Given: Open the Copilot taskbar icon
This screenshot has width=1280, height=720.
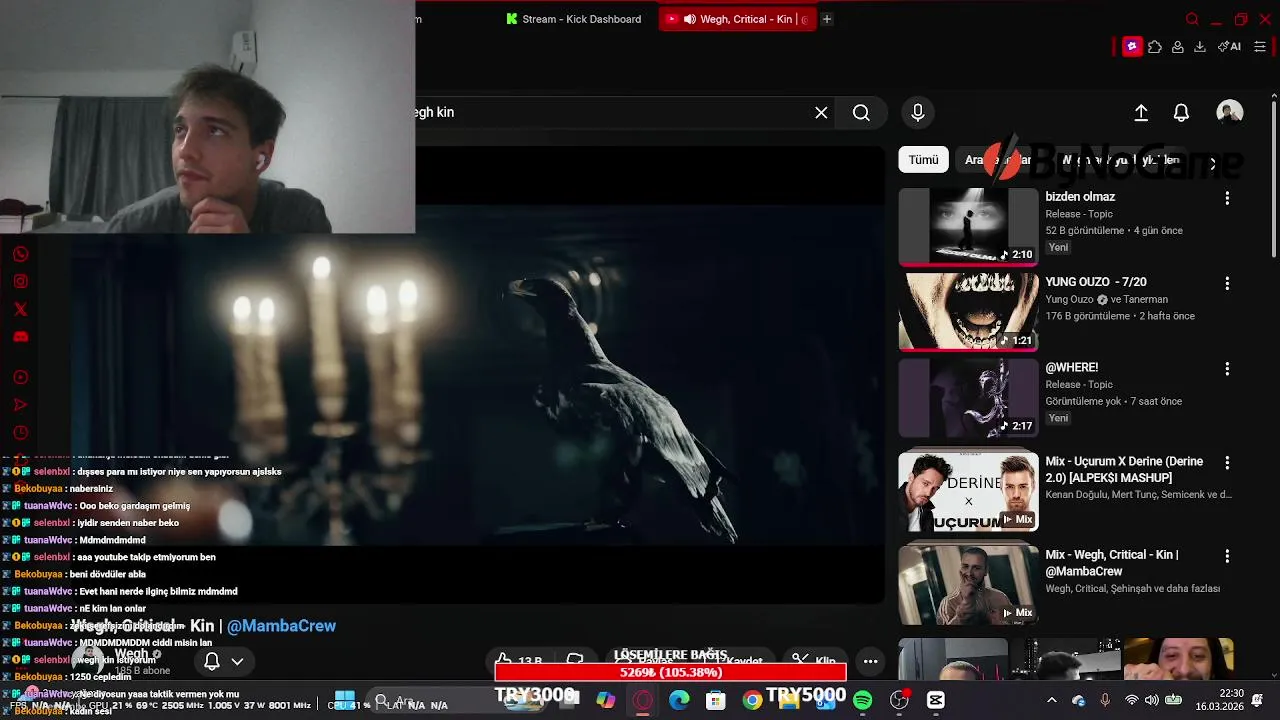Looking at the screenshot, I should tap(606, 701).
